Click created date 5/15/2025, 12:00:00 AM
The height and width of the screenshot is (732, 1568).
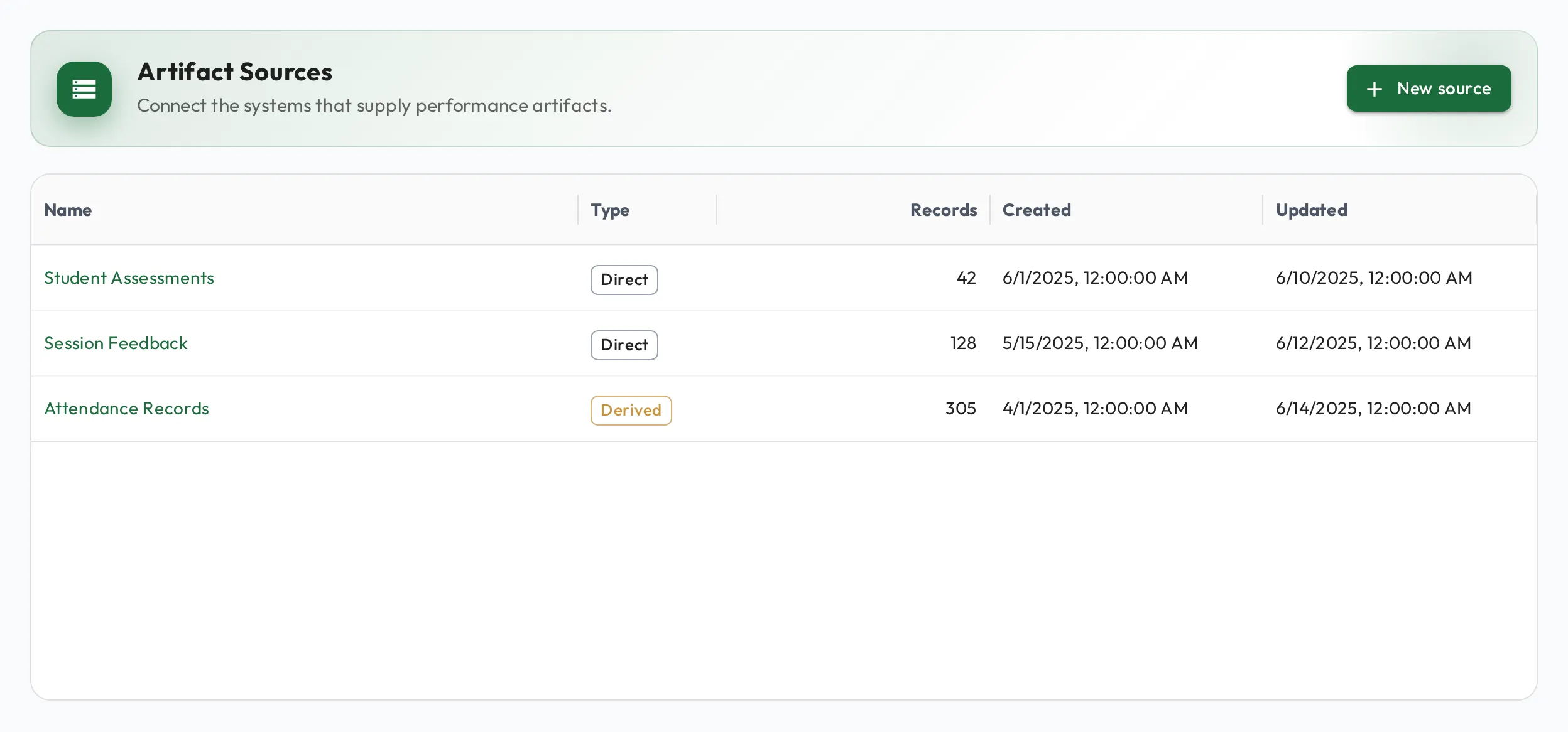(x=1100, y=343)
